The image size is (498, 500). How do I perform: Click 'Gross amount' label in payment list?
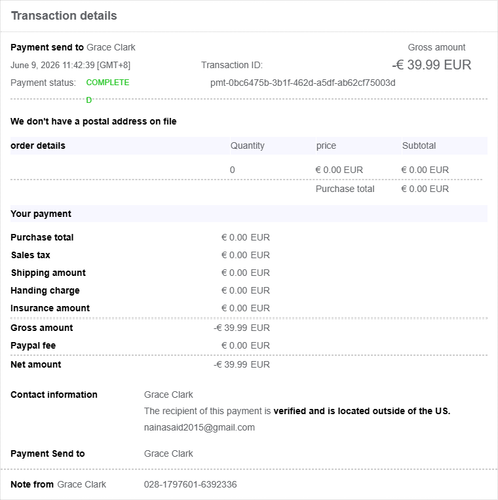(42, 328)
